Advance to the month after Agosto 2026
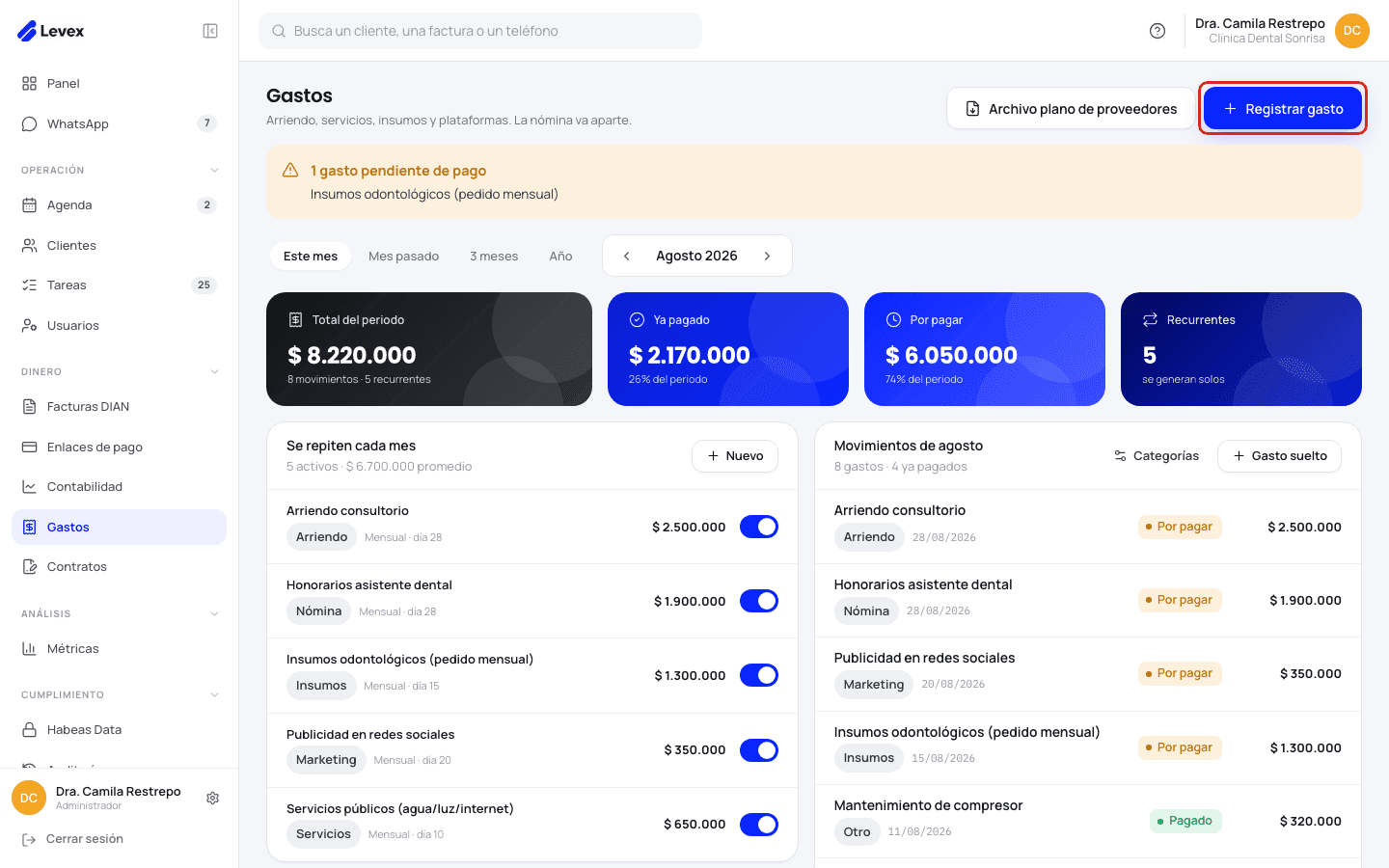Image resolution: width=1389 pixels, height=868 pixels. pos(768,257)
